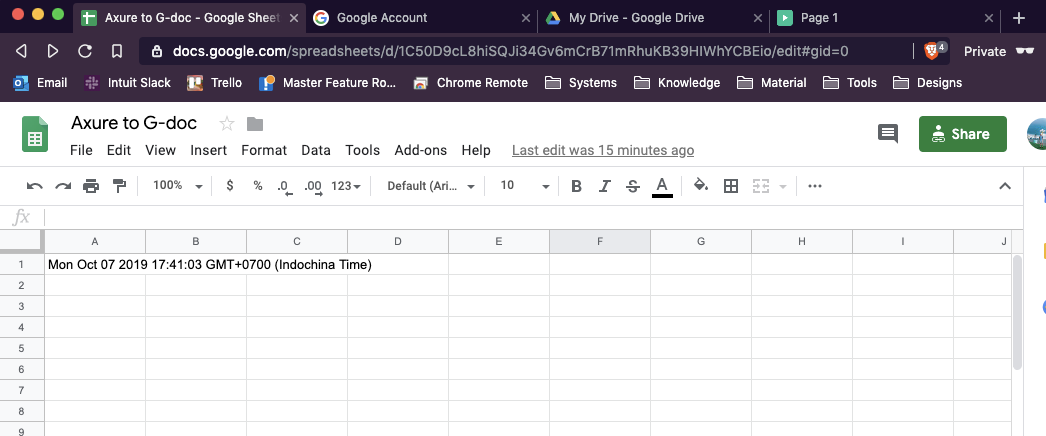Click the move to folder icon
The width and height of the screenshot is (1046, 436).
pyautogui.click(x=255, y=124)
